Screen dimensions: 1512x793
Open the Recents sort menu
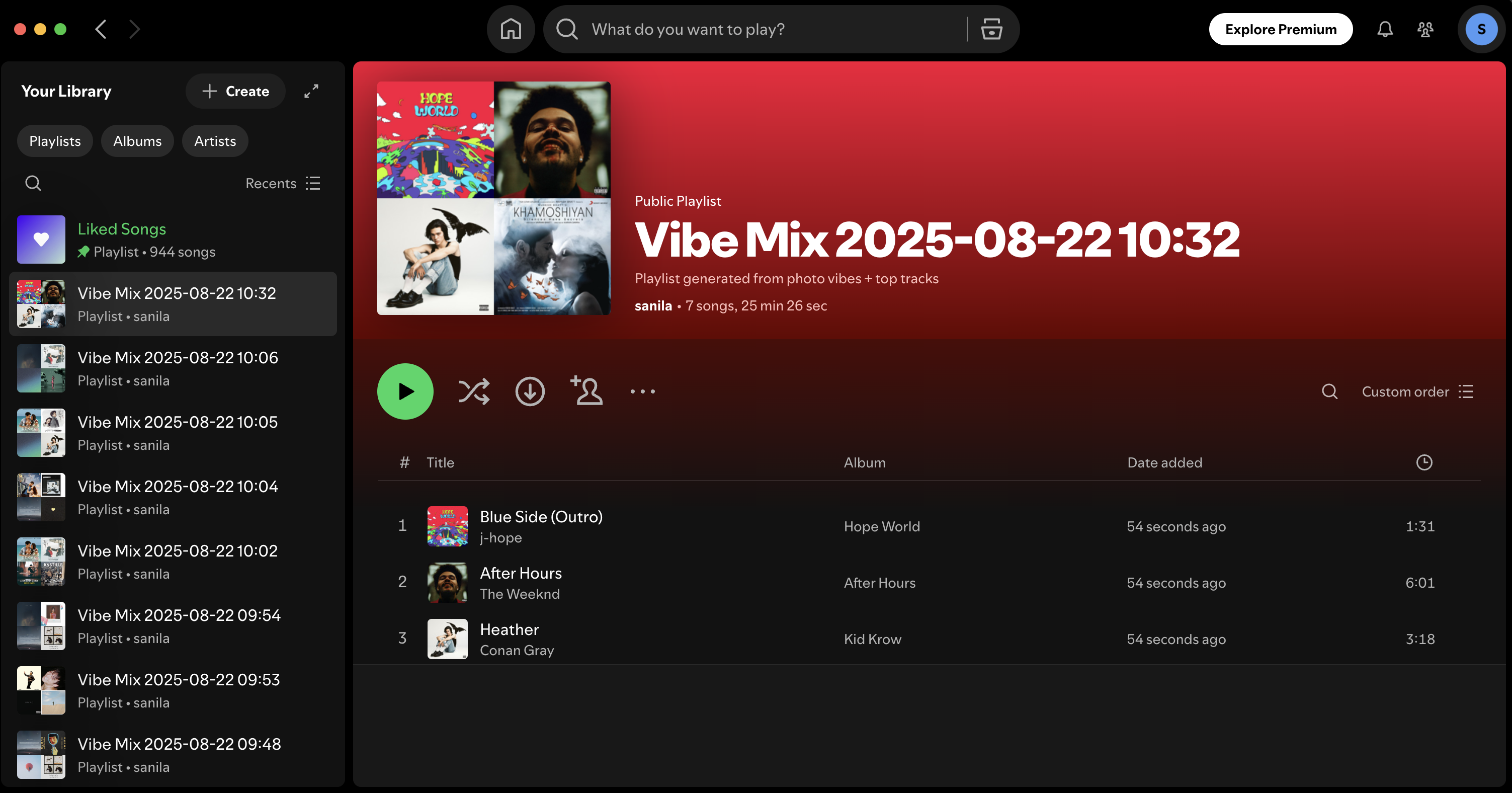[x=282, y=183]
